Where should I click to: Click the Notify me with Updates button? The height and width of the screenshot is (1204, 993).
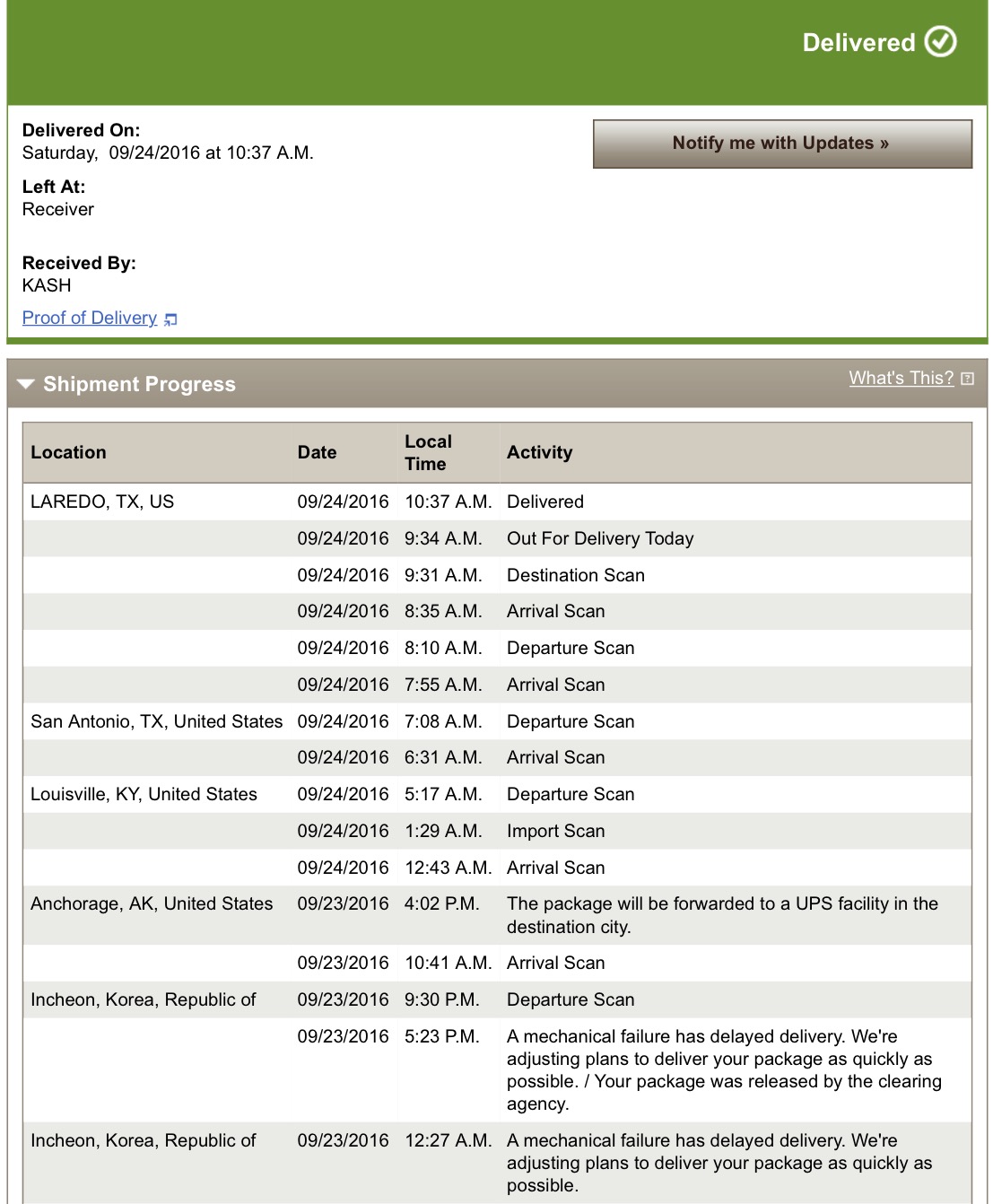[x=780, y=144]
